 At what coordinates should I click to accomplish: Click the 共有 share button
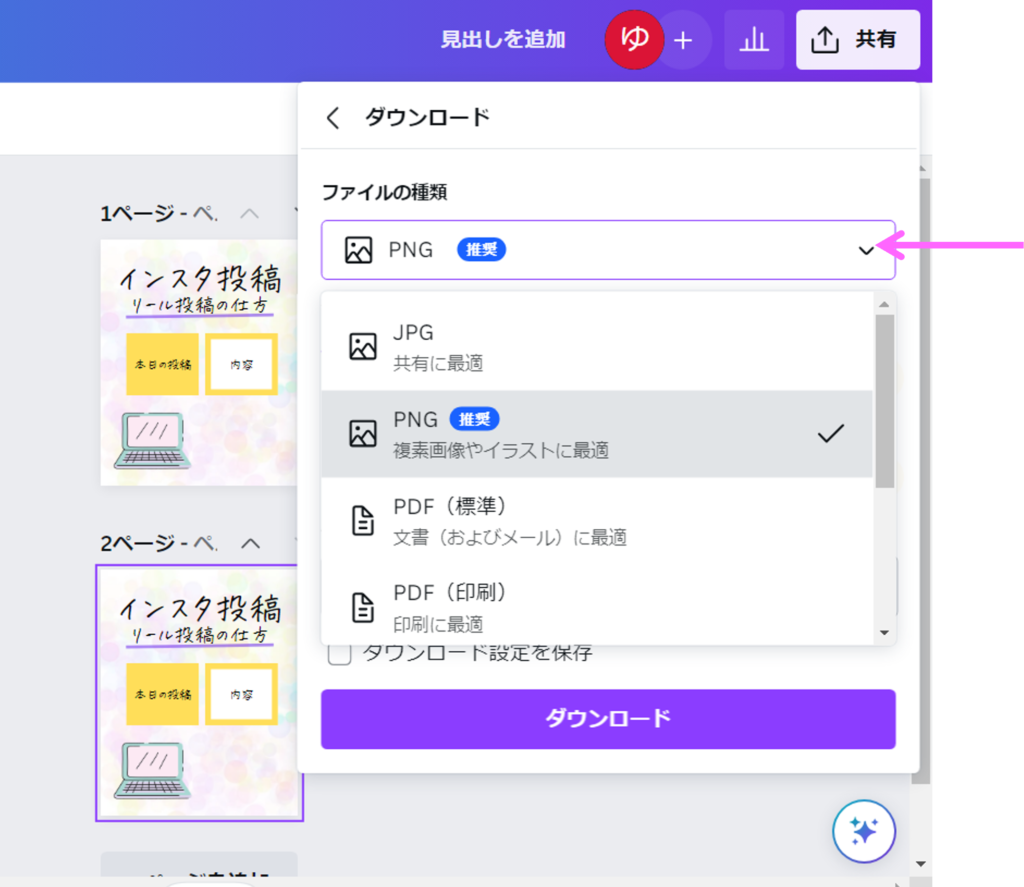(857, 40)
